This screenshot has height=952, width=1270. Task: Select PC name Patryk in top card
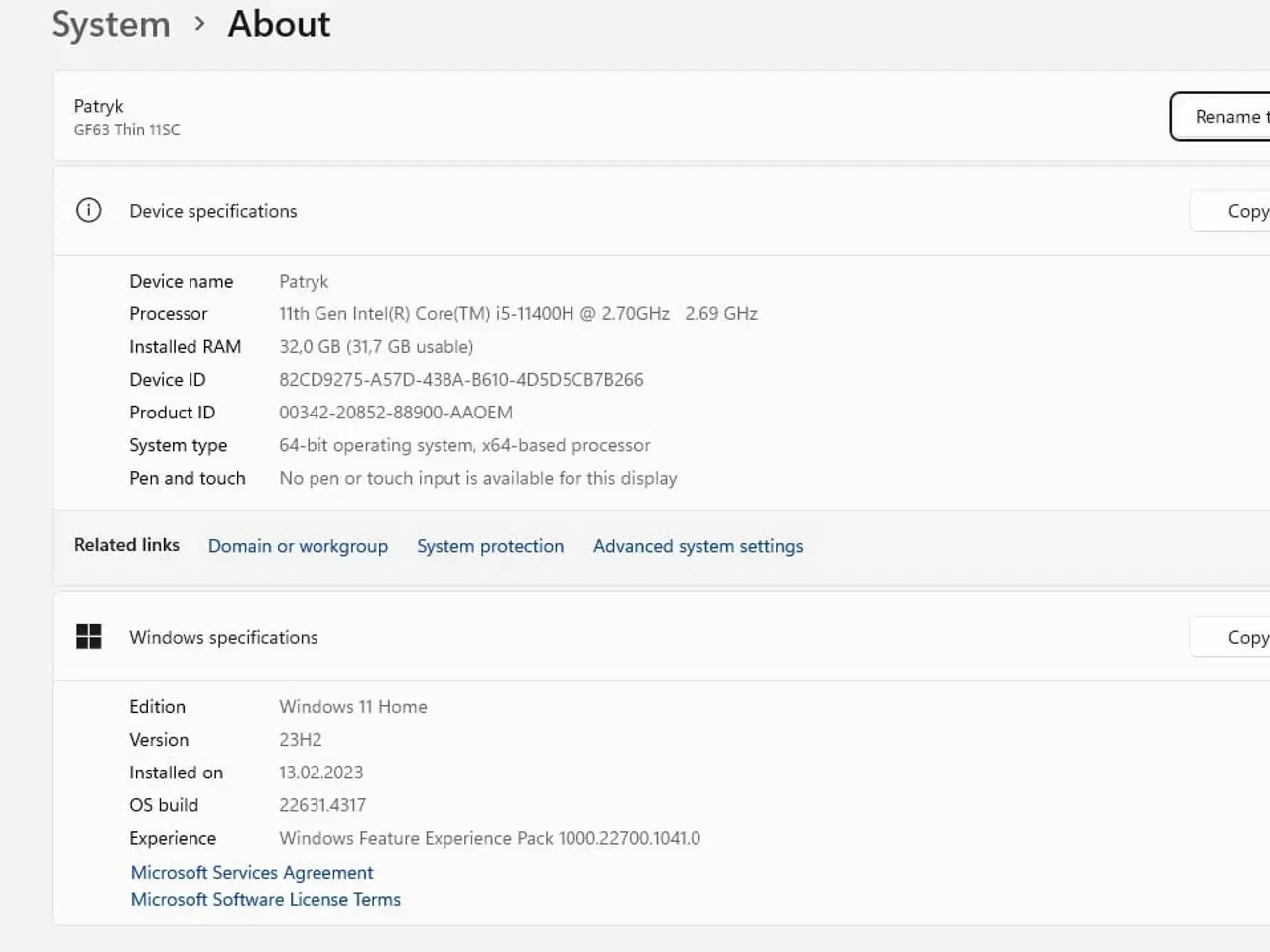(99, 106)
